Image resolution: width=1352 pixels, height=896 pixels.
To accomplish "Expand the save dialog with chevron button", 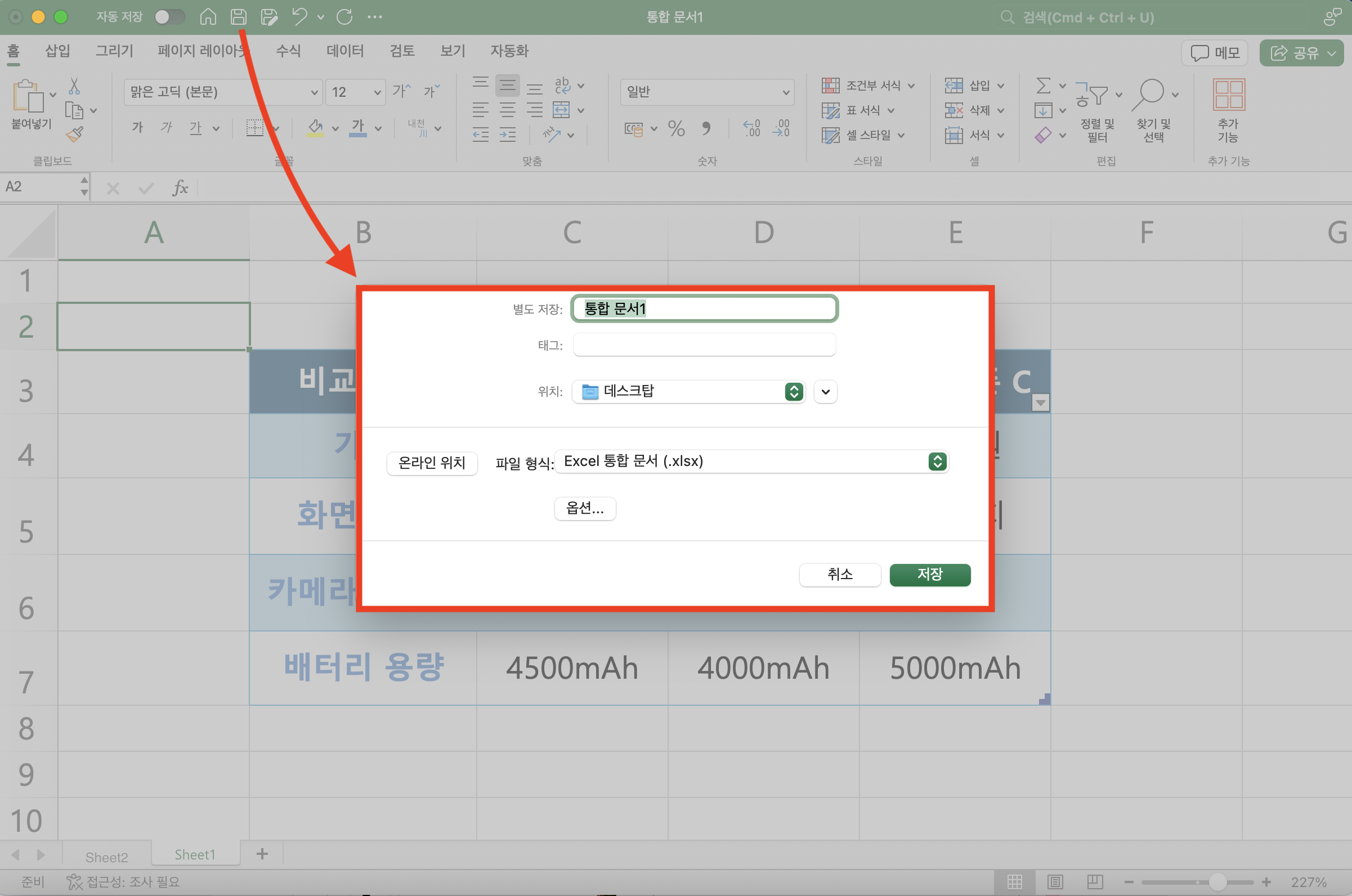I will (826, 391).
